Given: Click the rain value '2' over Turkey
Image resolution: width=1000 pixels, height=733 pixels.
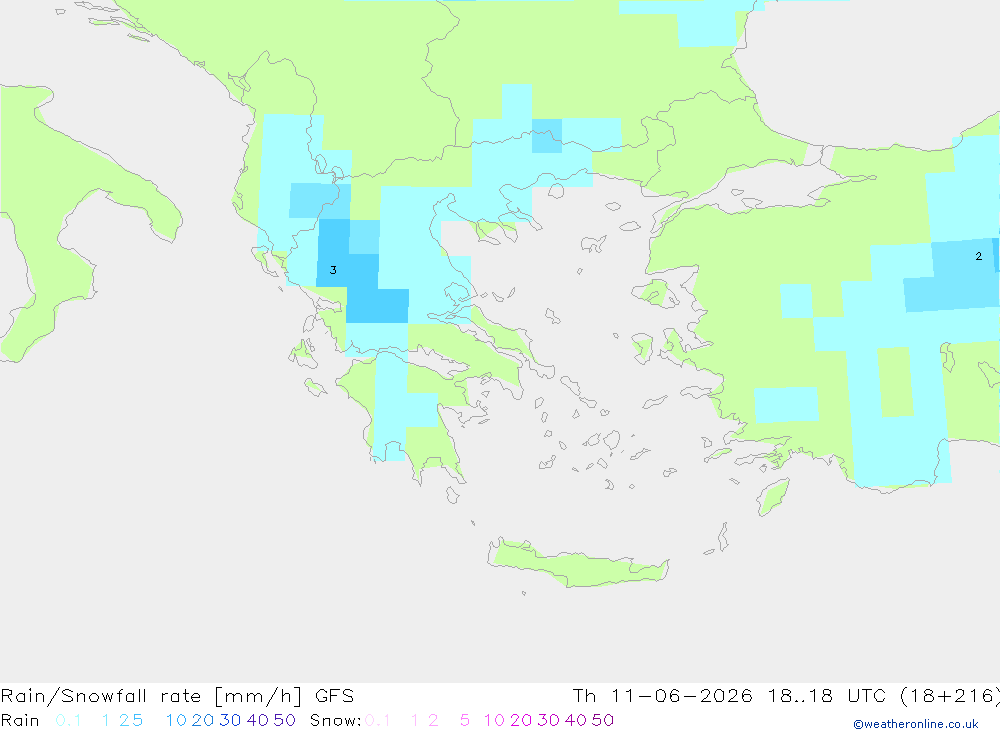Looking at the screenshot, I should pyautogui.click(x=979, y=256).
